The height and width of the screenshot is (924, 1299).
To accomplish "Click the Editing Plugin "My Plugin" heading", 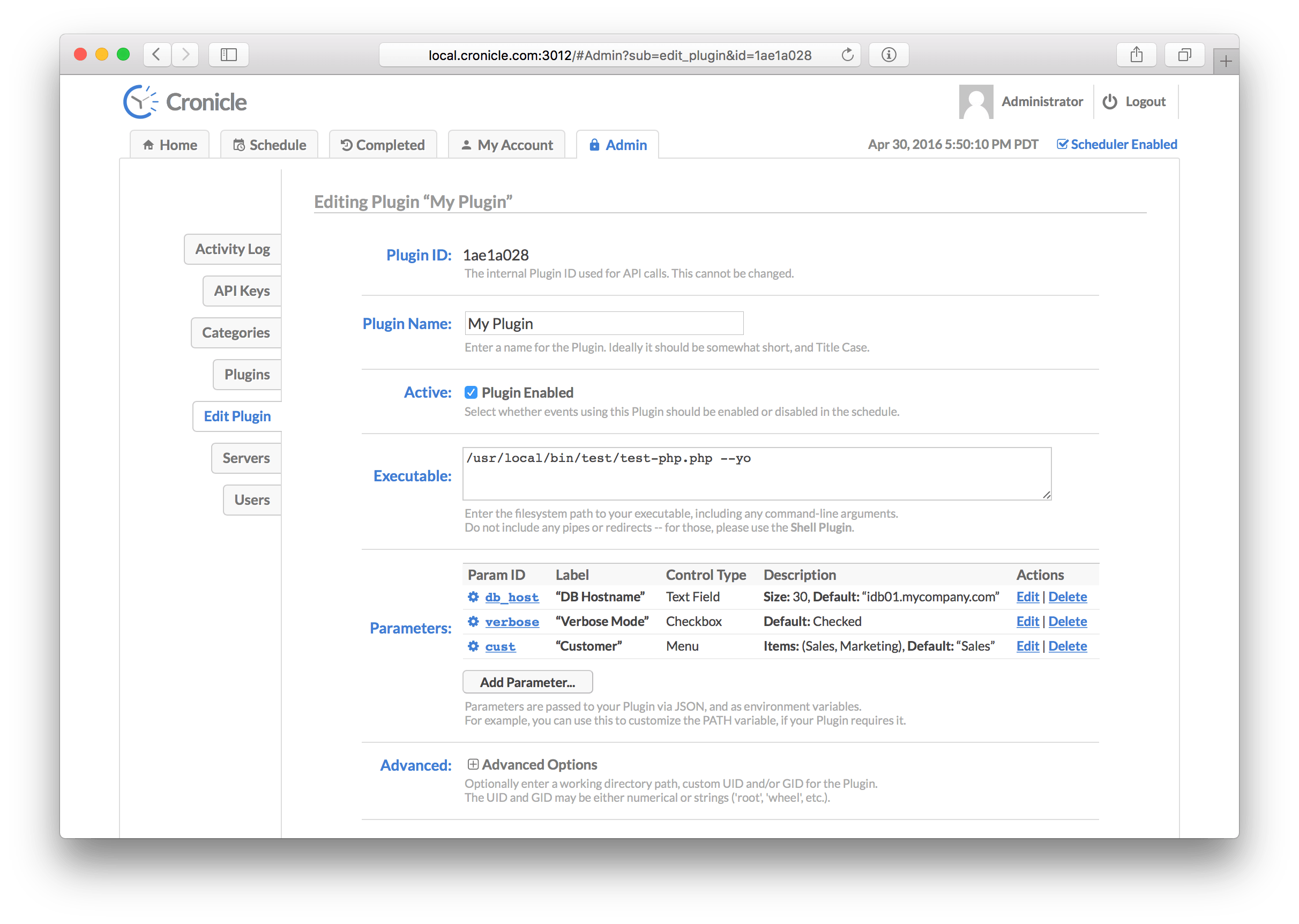I will (x=414, y=202).
